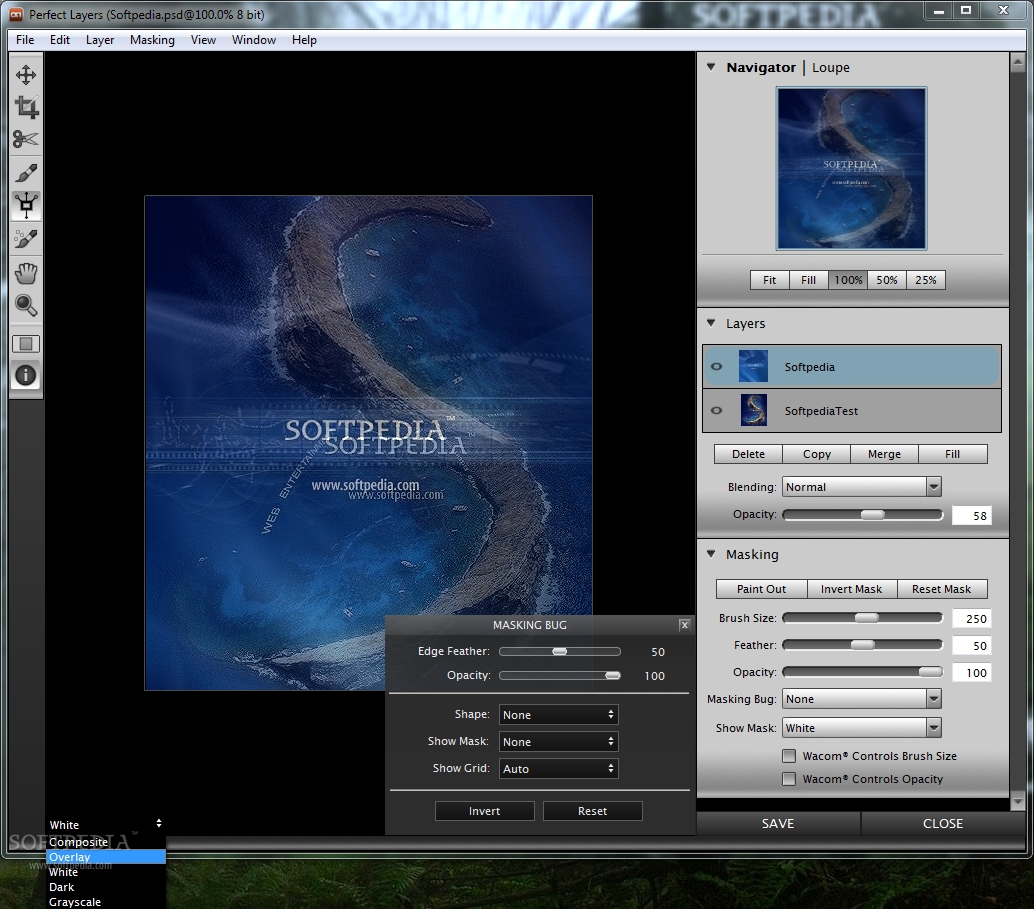
Task: Select the Retouch Brush tool
Action: point(26,239)
